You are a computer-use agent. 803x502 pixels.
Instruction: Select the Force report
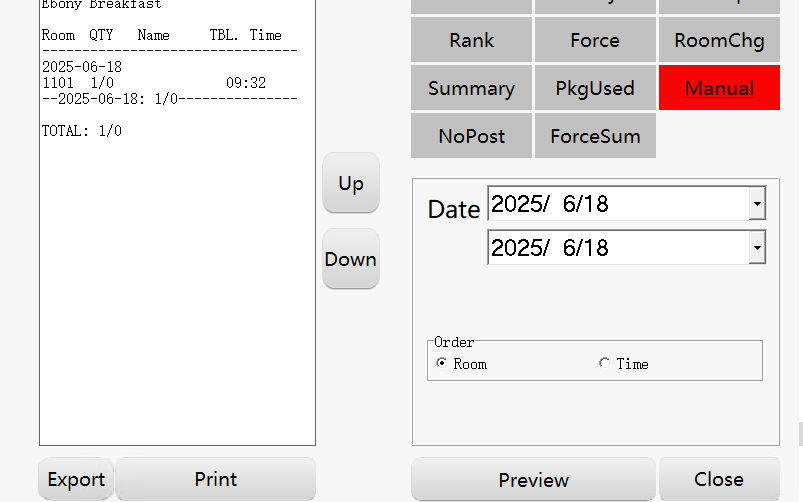pos(595,40)
